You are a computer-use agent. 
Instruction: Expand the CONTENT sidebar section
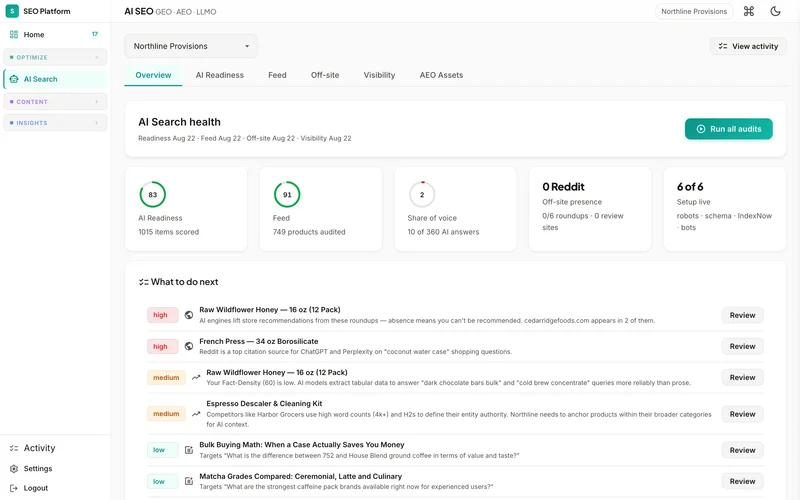tap(55, 102)
